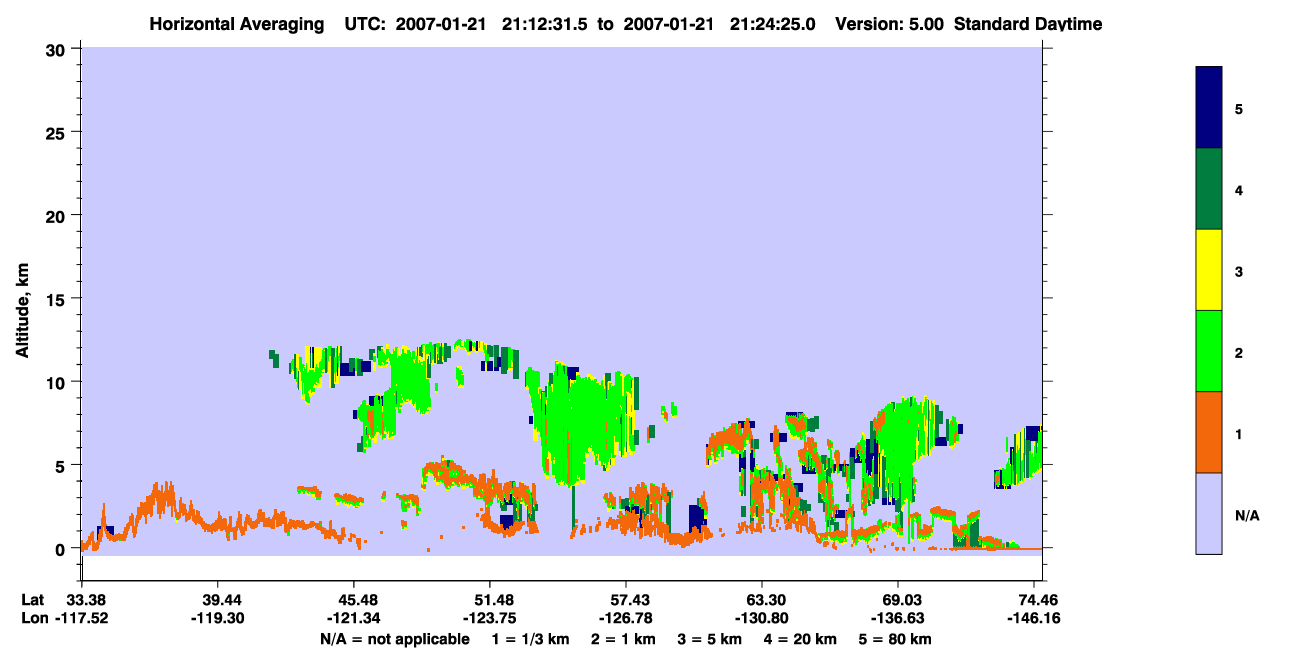Click the longitude value -117.52
Image resolution: width=1300 pixels, height=667 pixels.
tap(81, 619)
